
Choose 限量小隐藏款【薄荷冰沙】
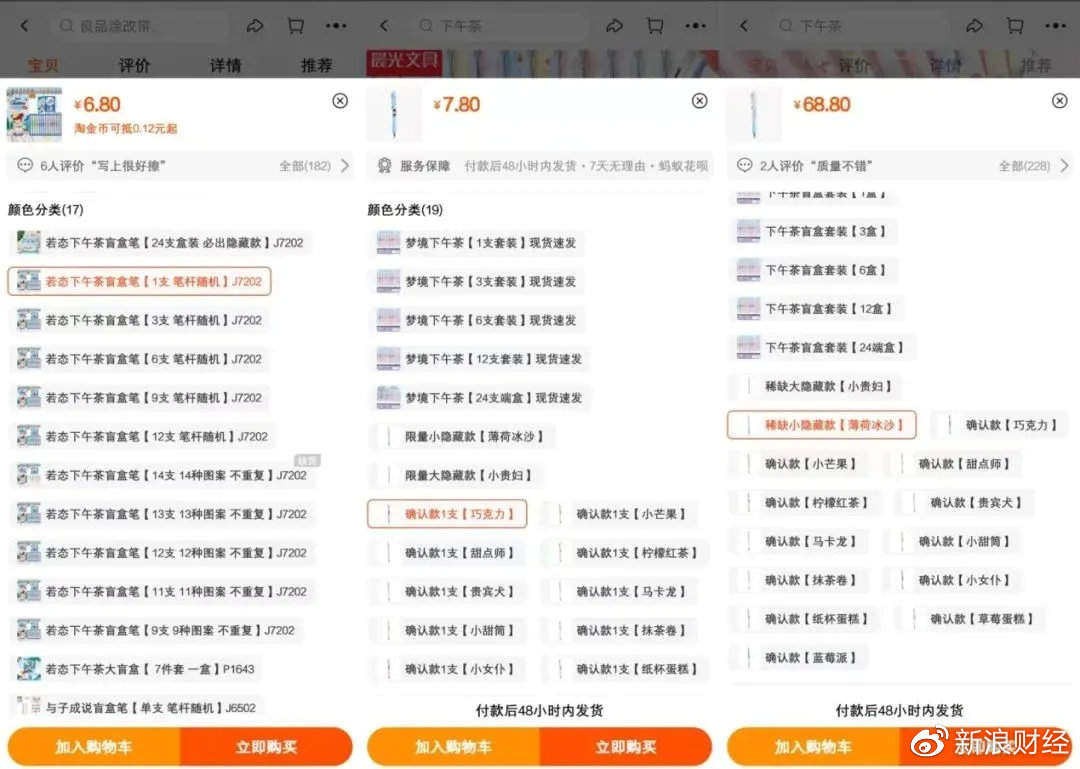461,436
